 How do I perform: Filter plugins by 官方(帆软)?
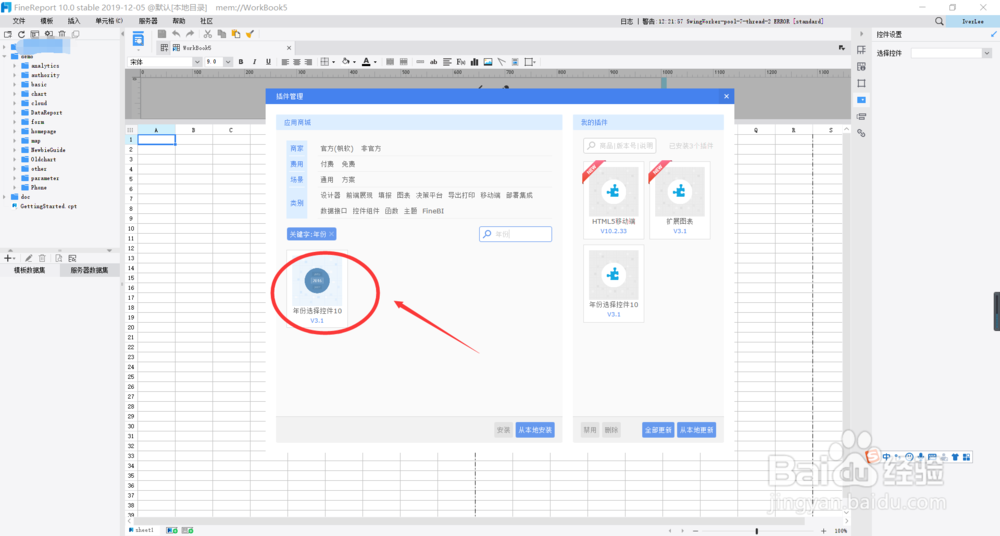(x=337, y=148)
